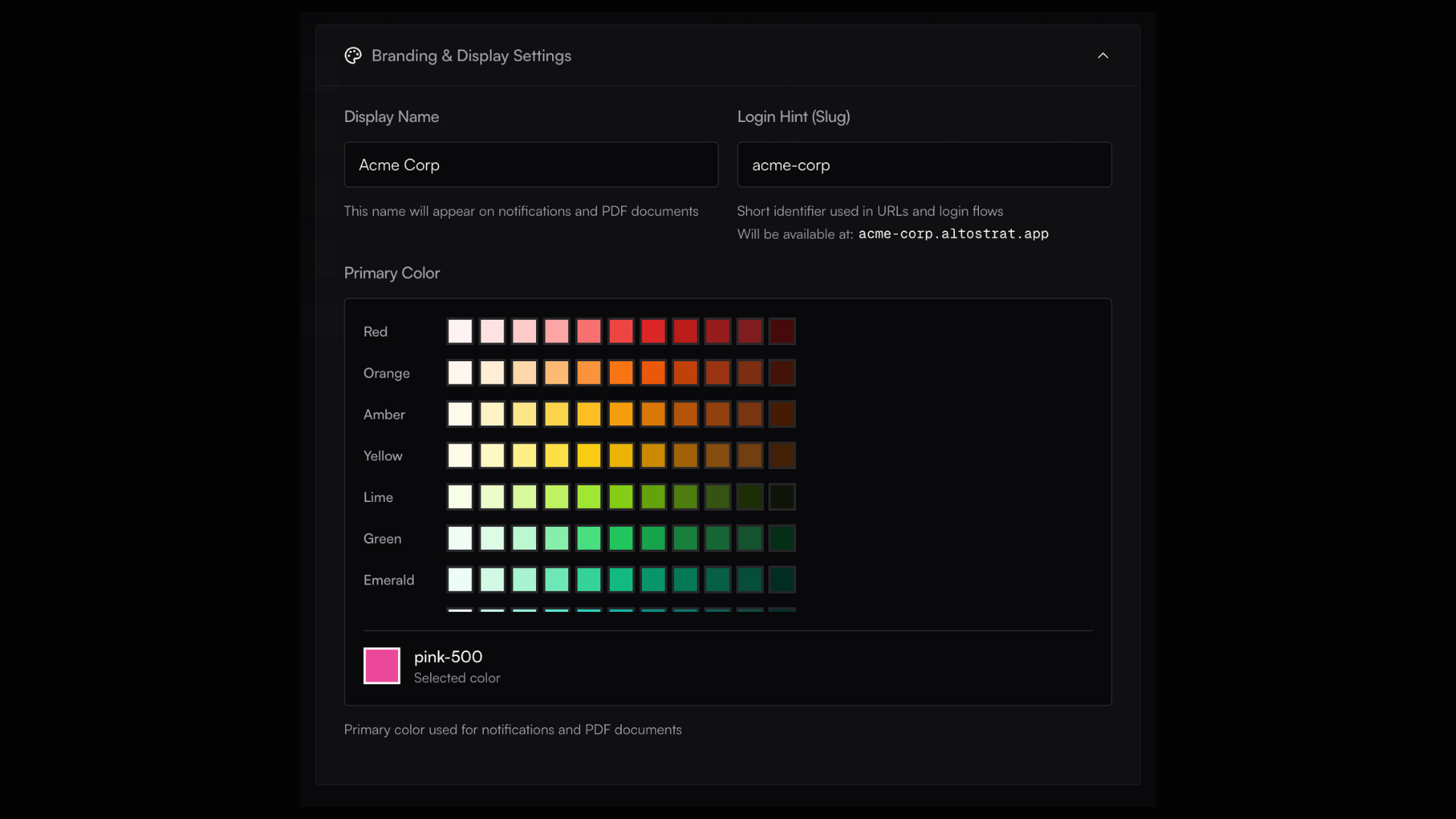Viewport: 1456px width, 819px height.
Task: Select the darkest Orange swatch
Action: pyautogui.click(x=782, y=373)
